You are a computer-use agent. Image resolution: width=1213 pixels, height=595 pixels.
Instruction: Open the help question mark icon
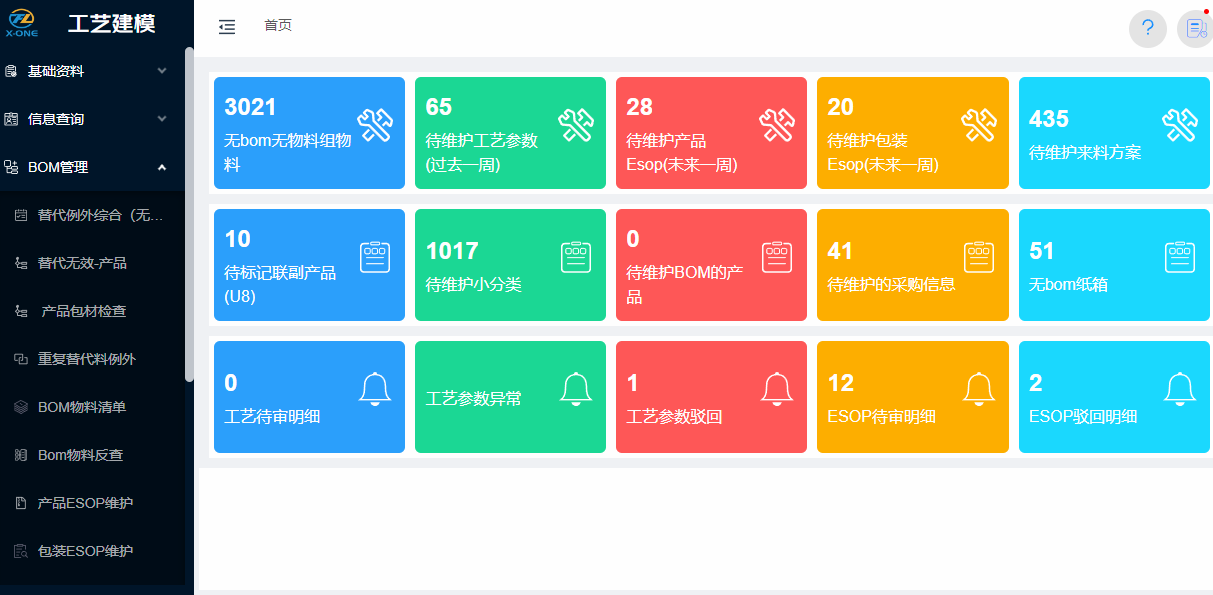click(1147, 28)
